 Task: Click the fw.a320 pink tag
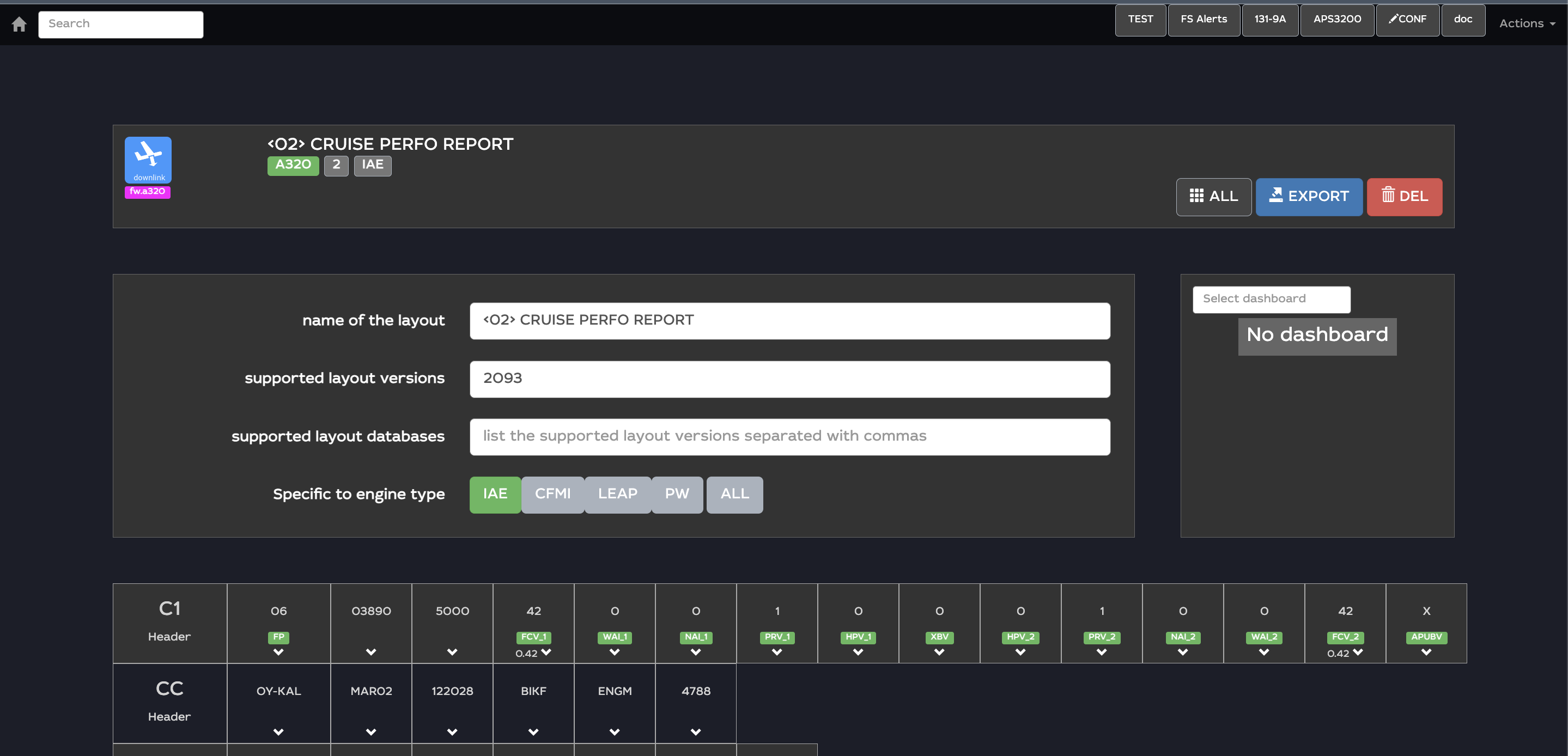tap(147, 192)
